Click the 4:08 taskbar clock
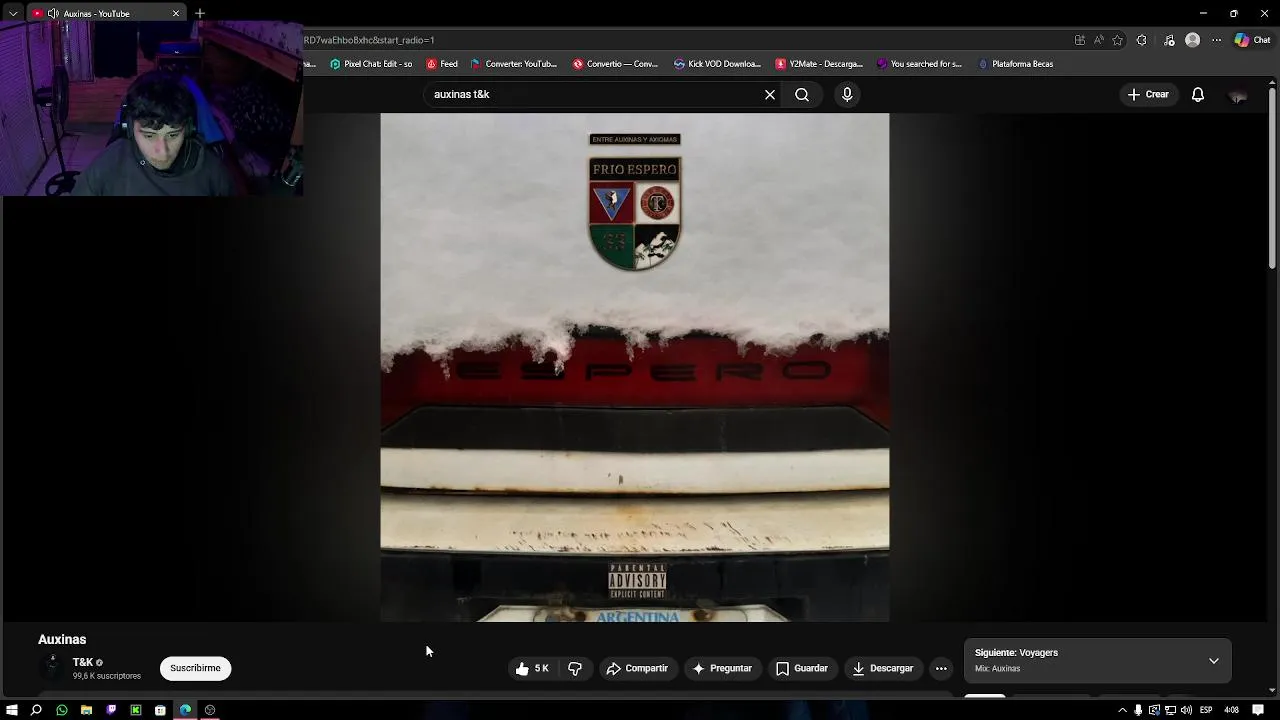This screenshot has height=720, width=1280. click(1232, 710)
